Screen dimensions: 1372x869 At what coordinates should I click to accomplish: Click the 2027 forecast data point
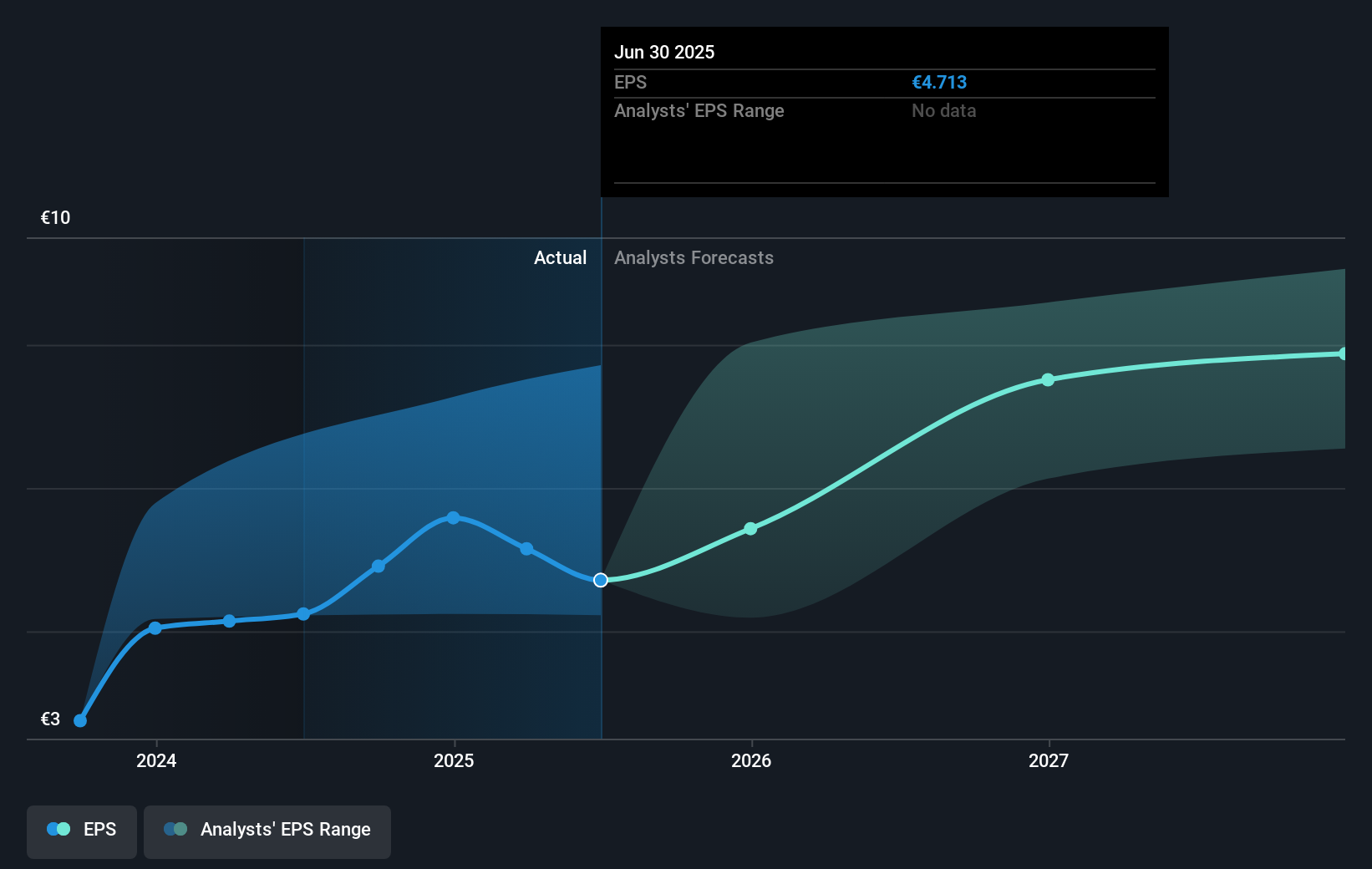[1048, 380]
